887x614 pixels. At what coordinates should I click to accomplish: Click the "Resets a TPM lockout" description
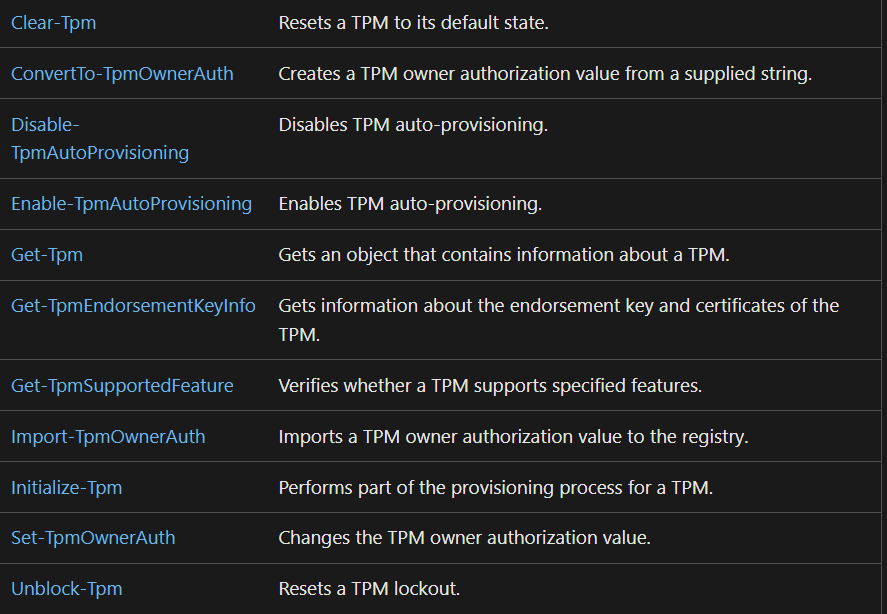pos(369,589)
